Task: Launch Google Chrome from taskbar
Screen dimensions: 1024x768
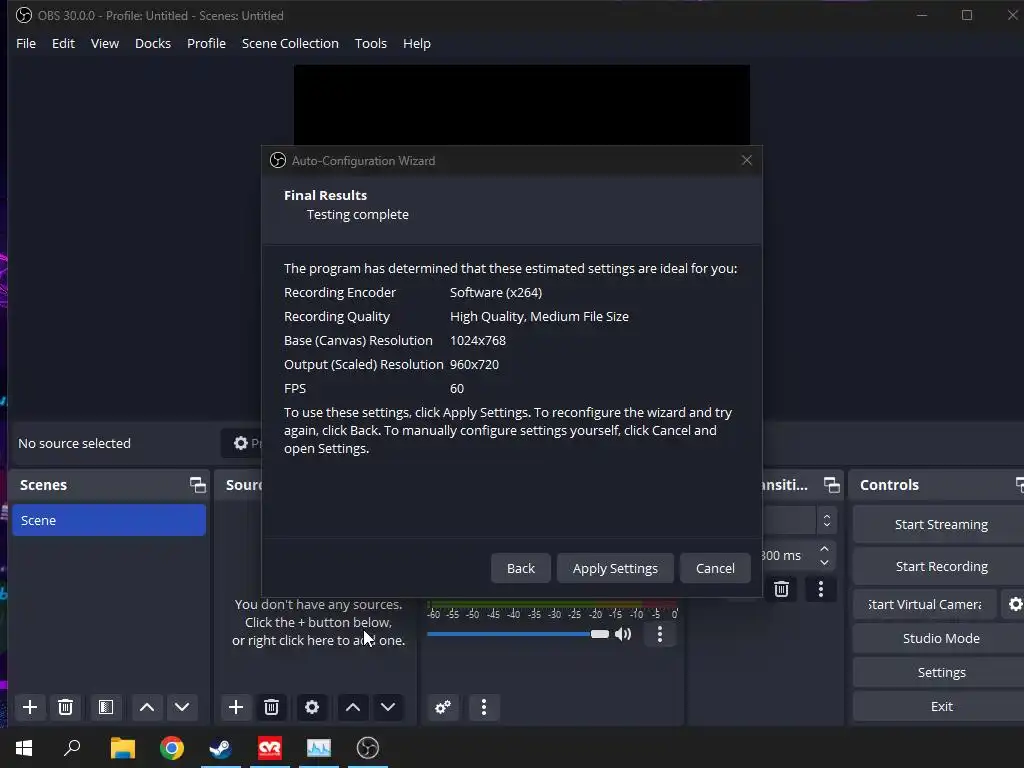Action: tap(172, 748)
